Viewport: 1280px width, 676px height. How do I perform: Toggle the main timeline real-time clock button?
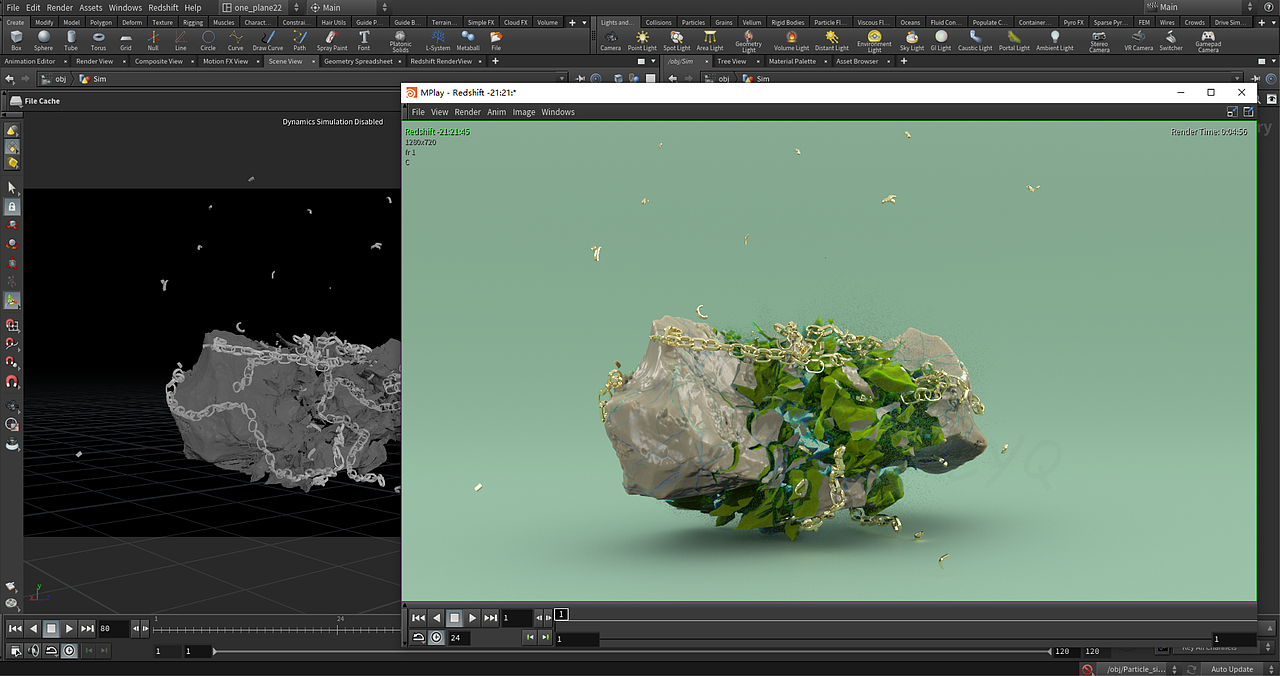pyautogui.click(x=69, y=651)
